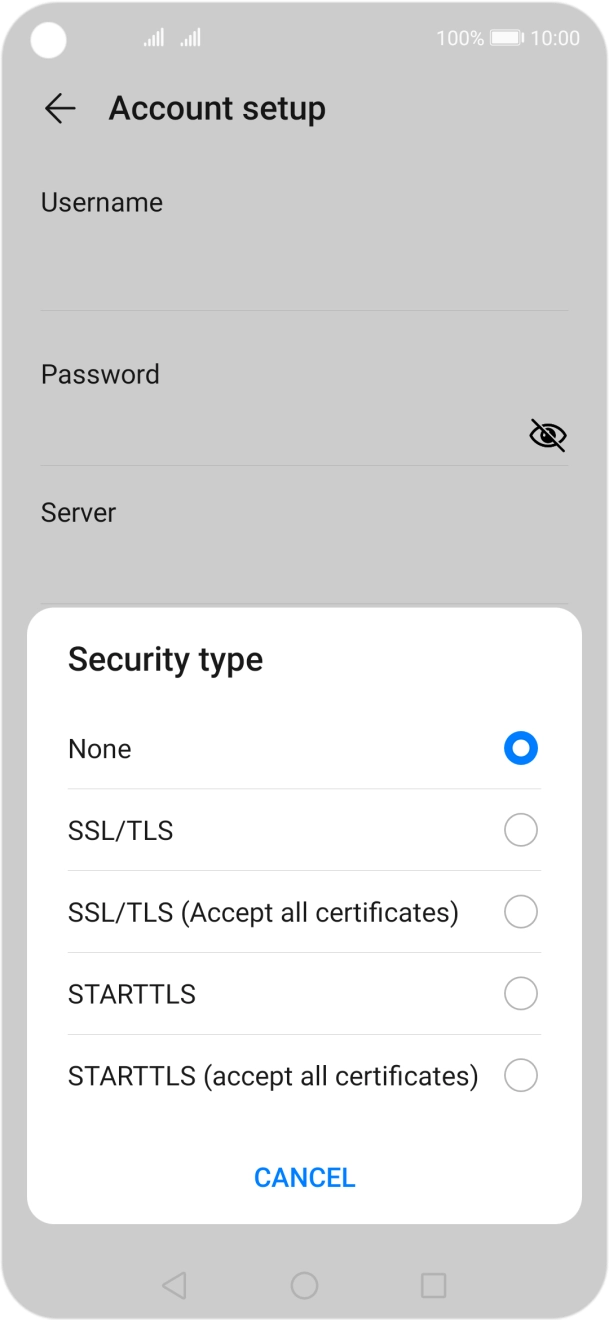This screenshot has width=609, height=1320.
Task: Tap the back arrow icon
Action: pyautogui.click(x=60, y=109)
